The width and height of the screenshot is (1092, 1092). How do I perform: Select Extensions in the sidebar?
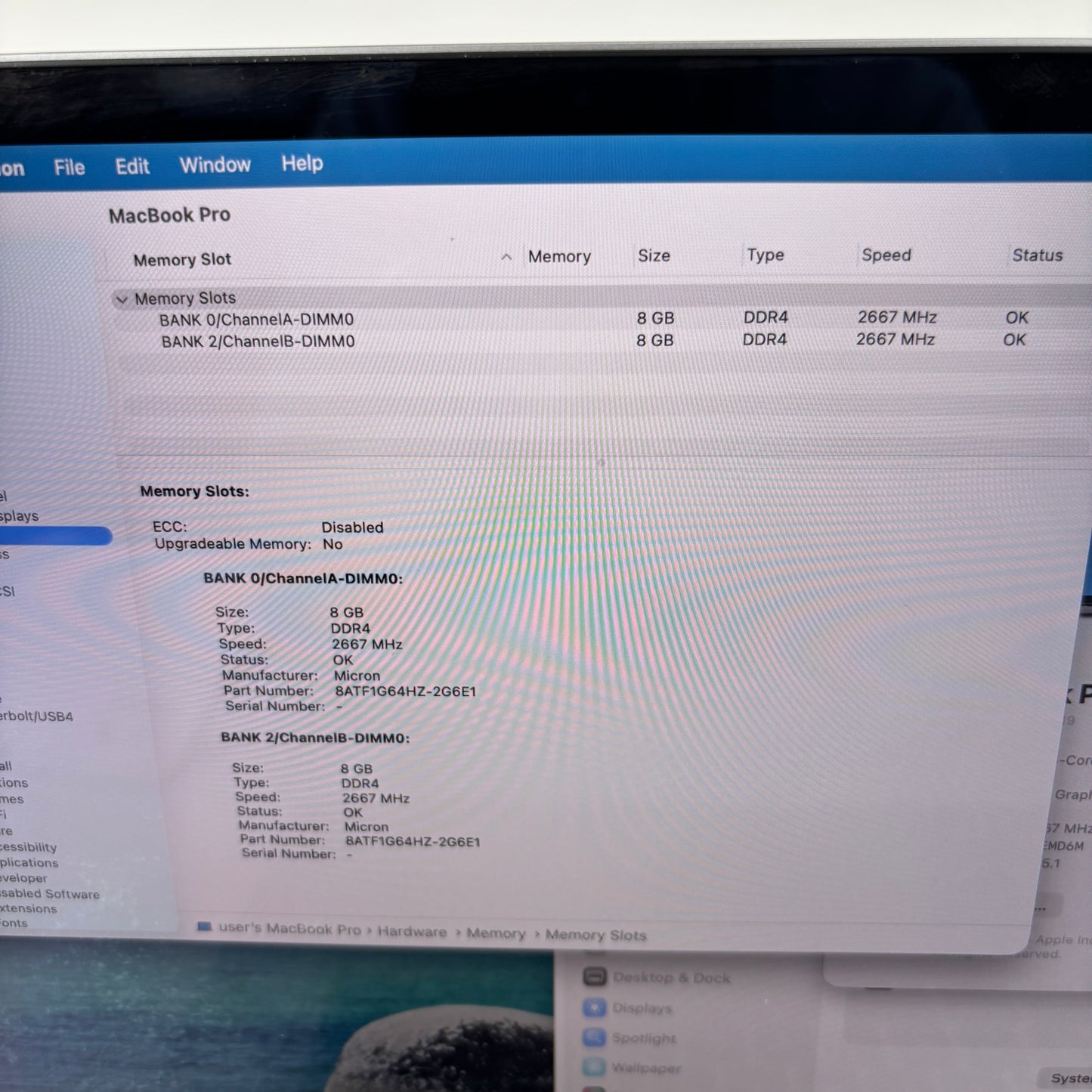(29, 908)
